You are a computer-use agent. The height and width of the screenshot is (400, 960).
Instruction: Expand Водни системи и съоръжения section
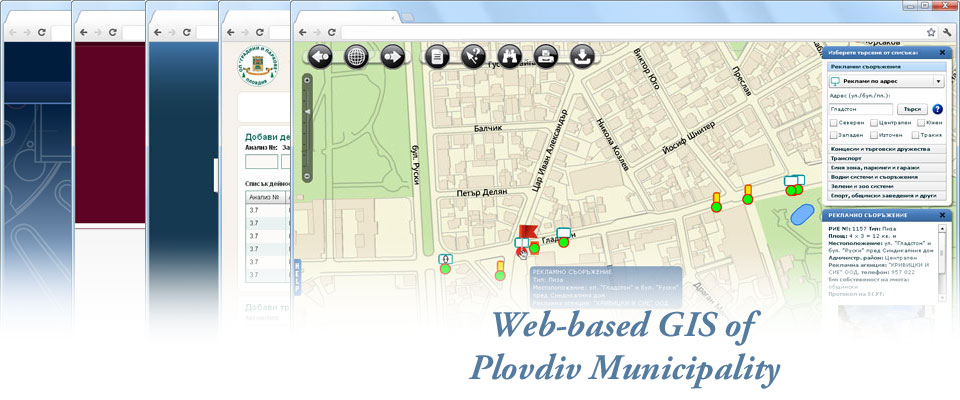[x=887, y=176]
